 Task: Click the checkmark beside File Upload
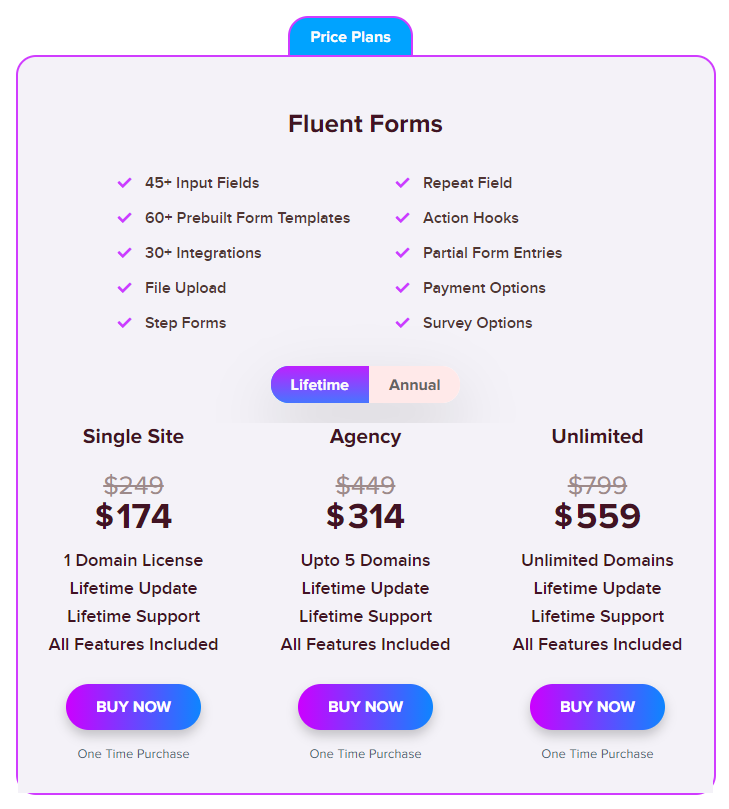(x=124, y=288)
